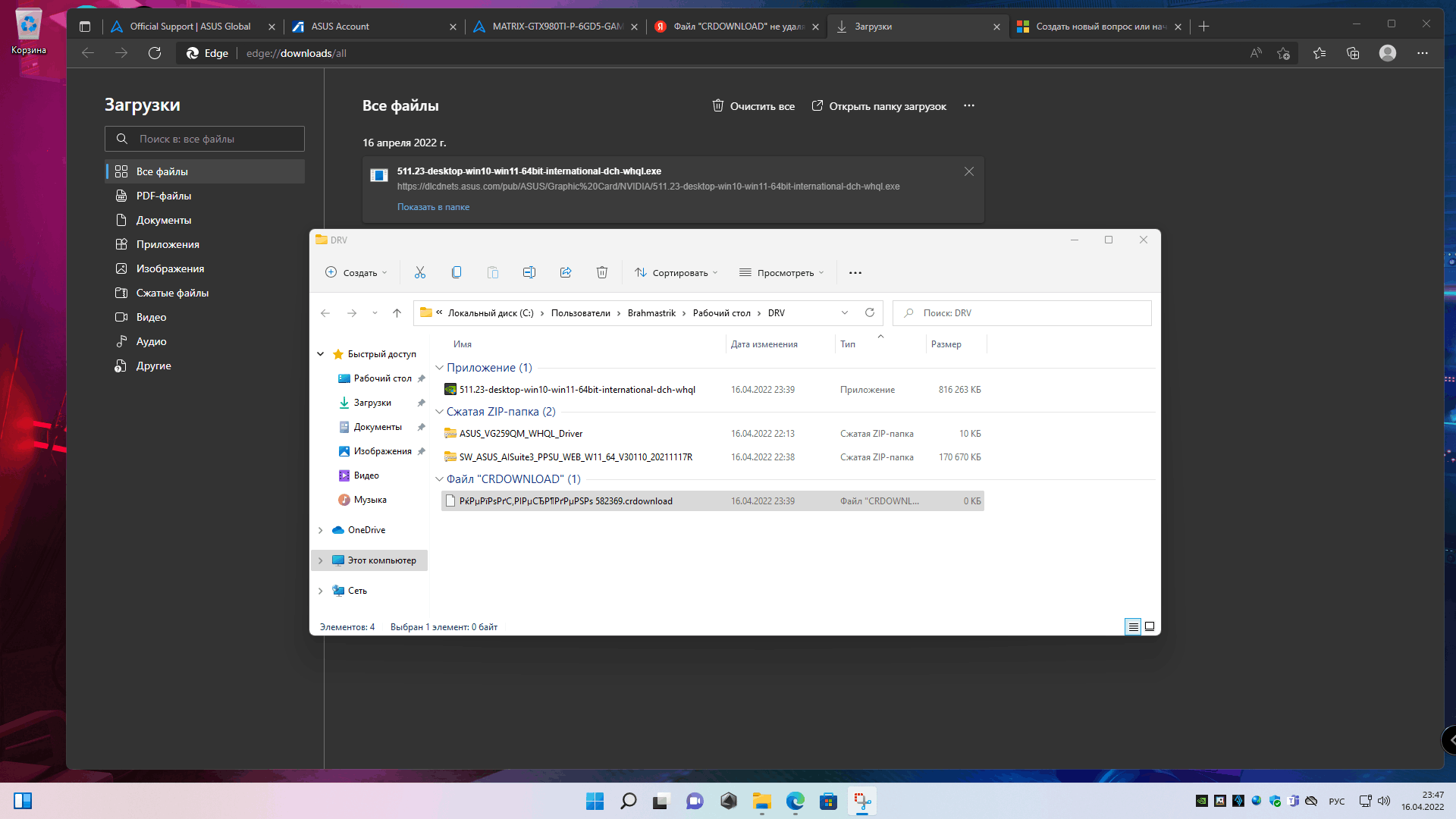Viewport: 1456px width, 819px height.
Task: Select Приложения category in downloads sidebar
Action: [205, 244]
